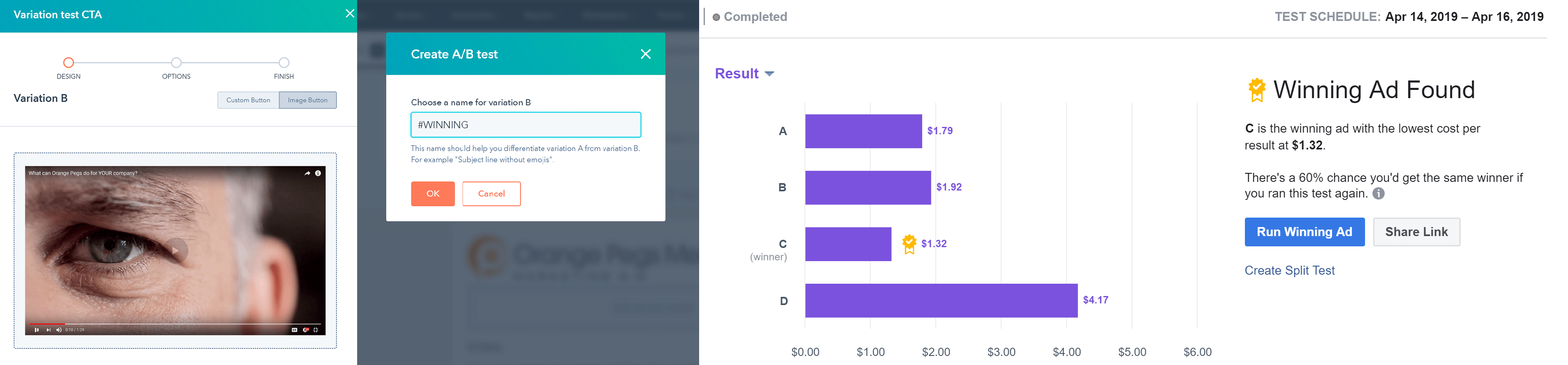Viewport: 1568px width, 365px height.
Task: Open the video info icon
Action: coord(318,173)
